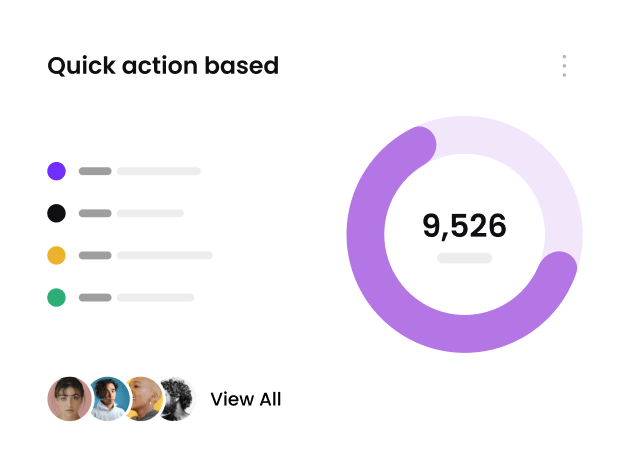631x474 pixels.
Task: Click the dark gray tag next to purple dot
Action: tap(95, 171)
